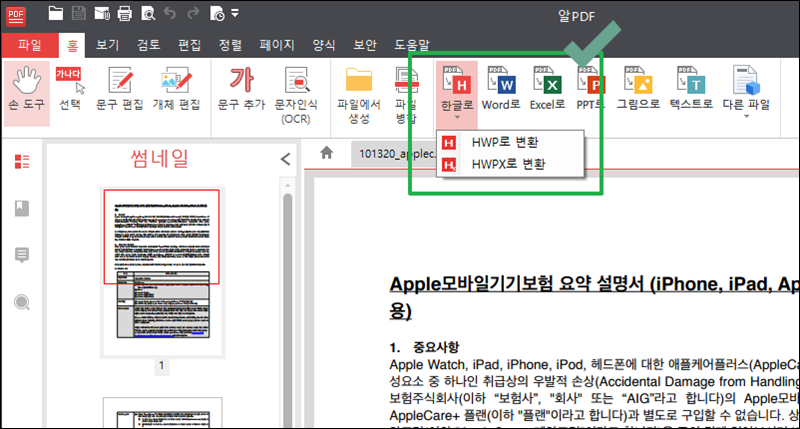
Task: Select the second page thumbnail
Action: click(x=162, y=413)
